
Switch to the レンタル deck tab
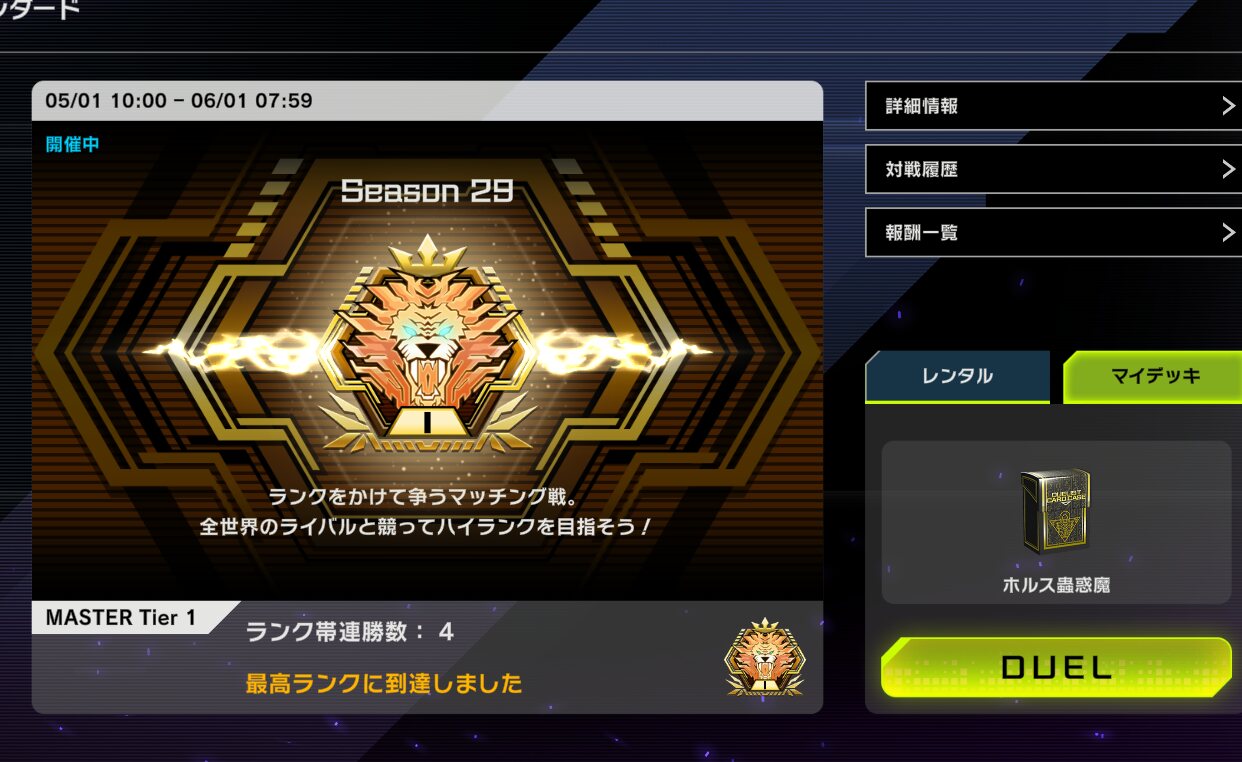[957, 377]
